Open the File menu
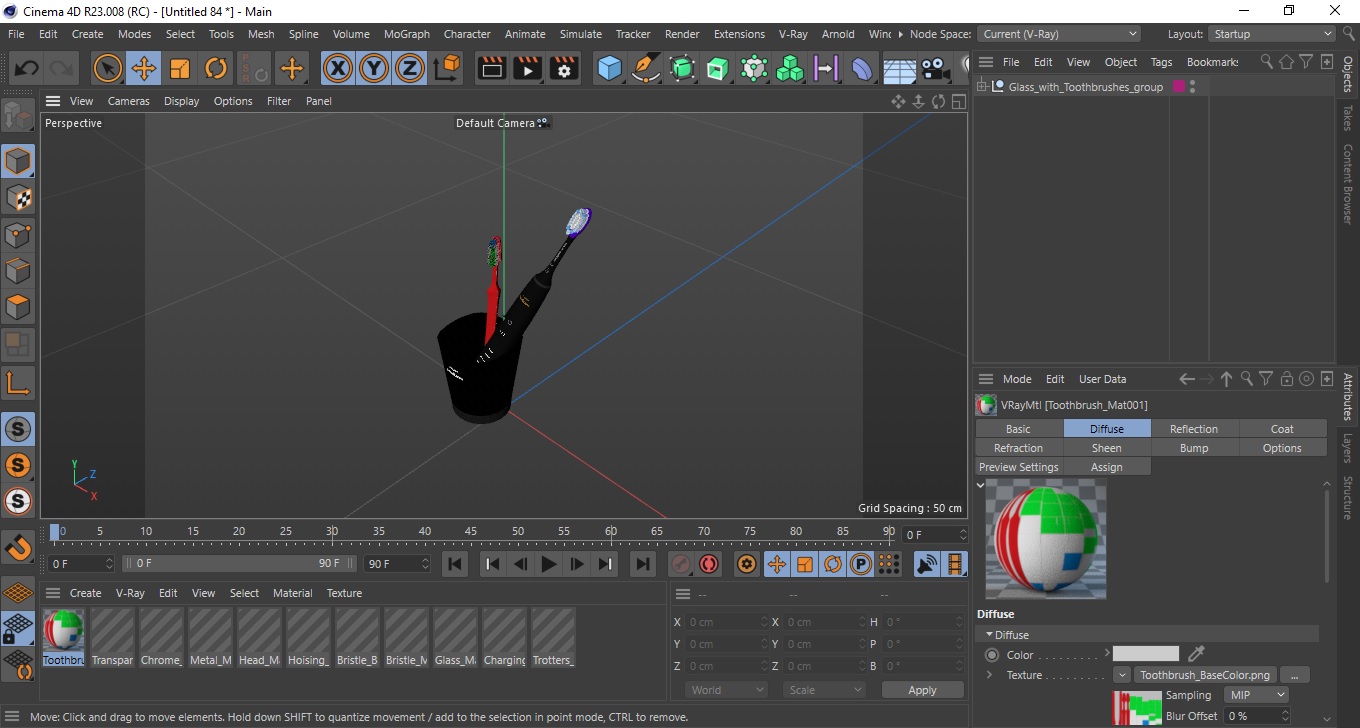1360x728 pixels. point(16,34)
